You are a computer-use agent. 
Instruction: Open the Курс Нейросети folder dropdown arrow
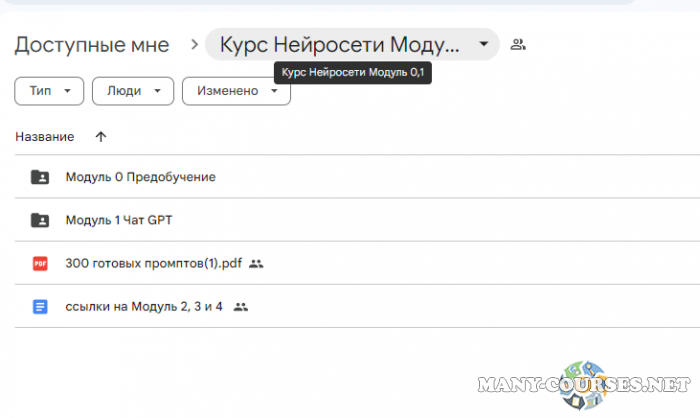[483, 44]
